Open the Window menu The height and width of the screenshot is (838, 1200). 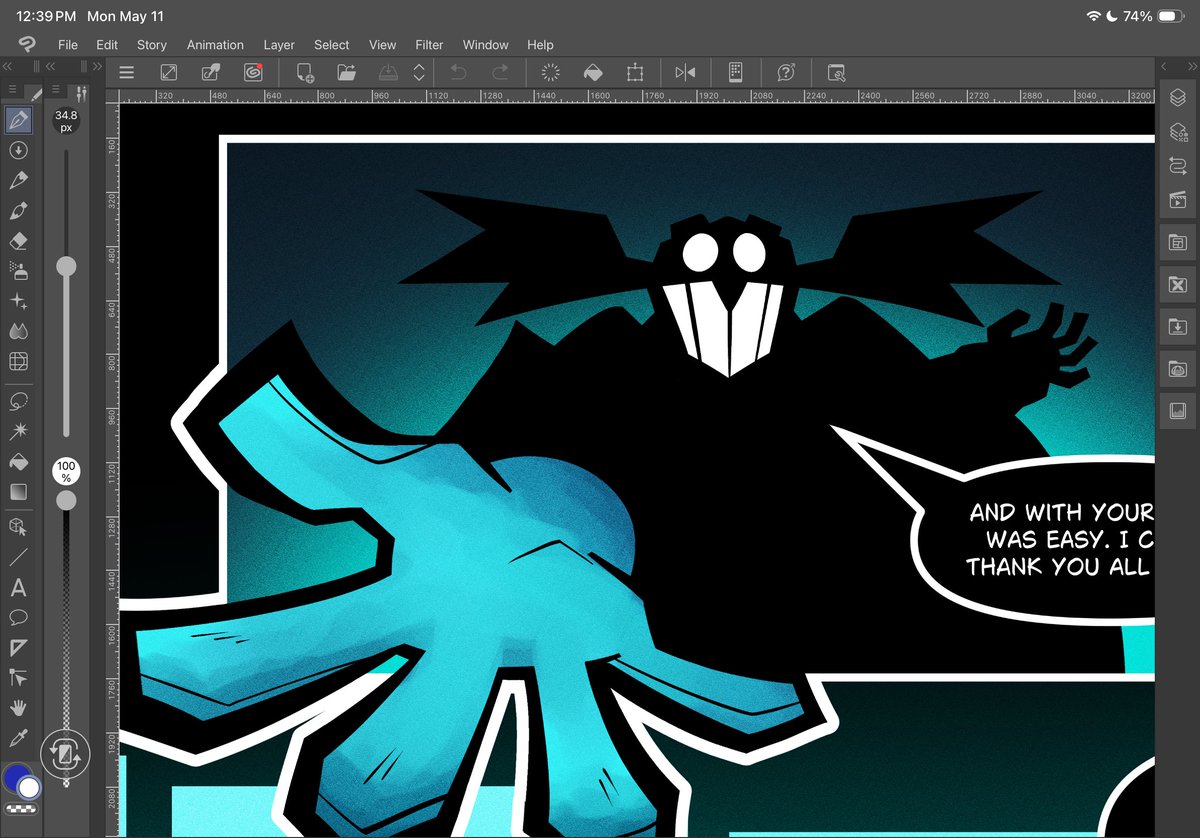tap(485, 45)
